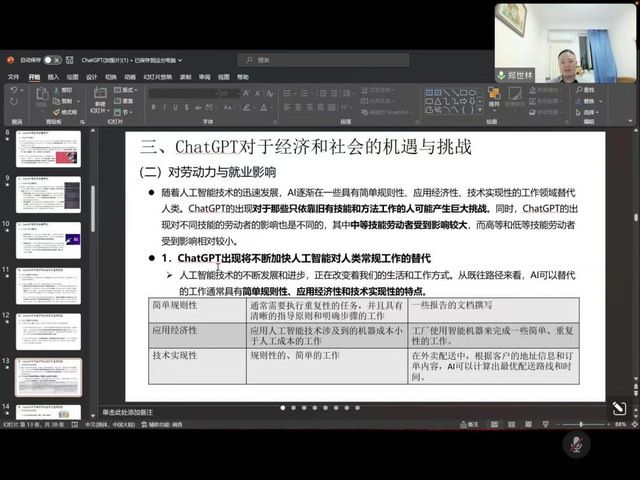Open the file name dropdown in the title bar
The height and width of the screenshot is (480, 640).
pos(180,60)
